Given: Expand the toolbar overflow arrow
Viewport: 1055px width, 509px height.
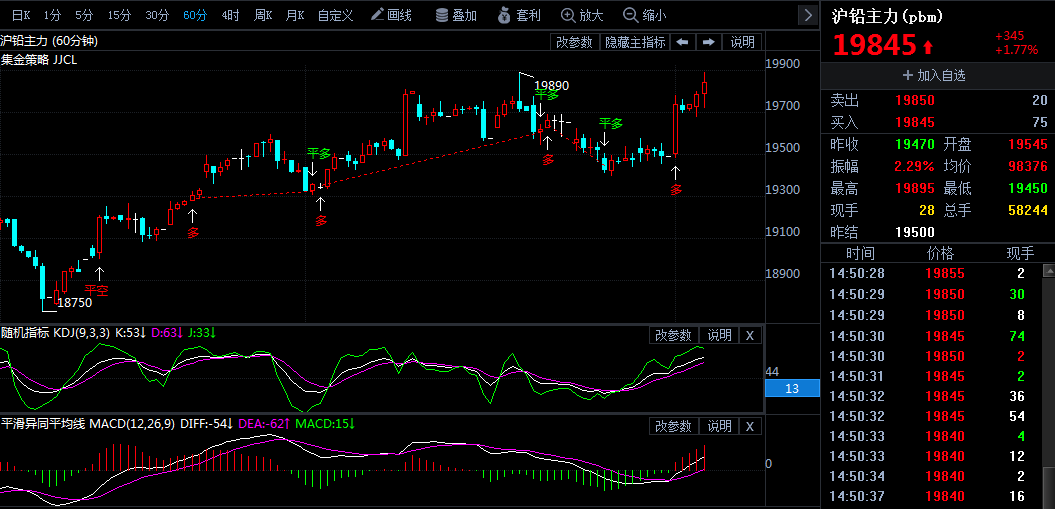Looking at the screenshot, I should 808,15.
